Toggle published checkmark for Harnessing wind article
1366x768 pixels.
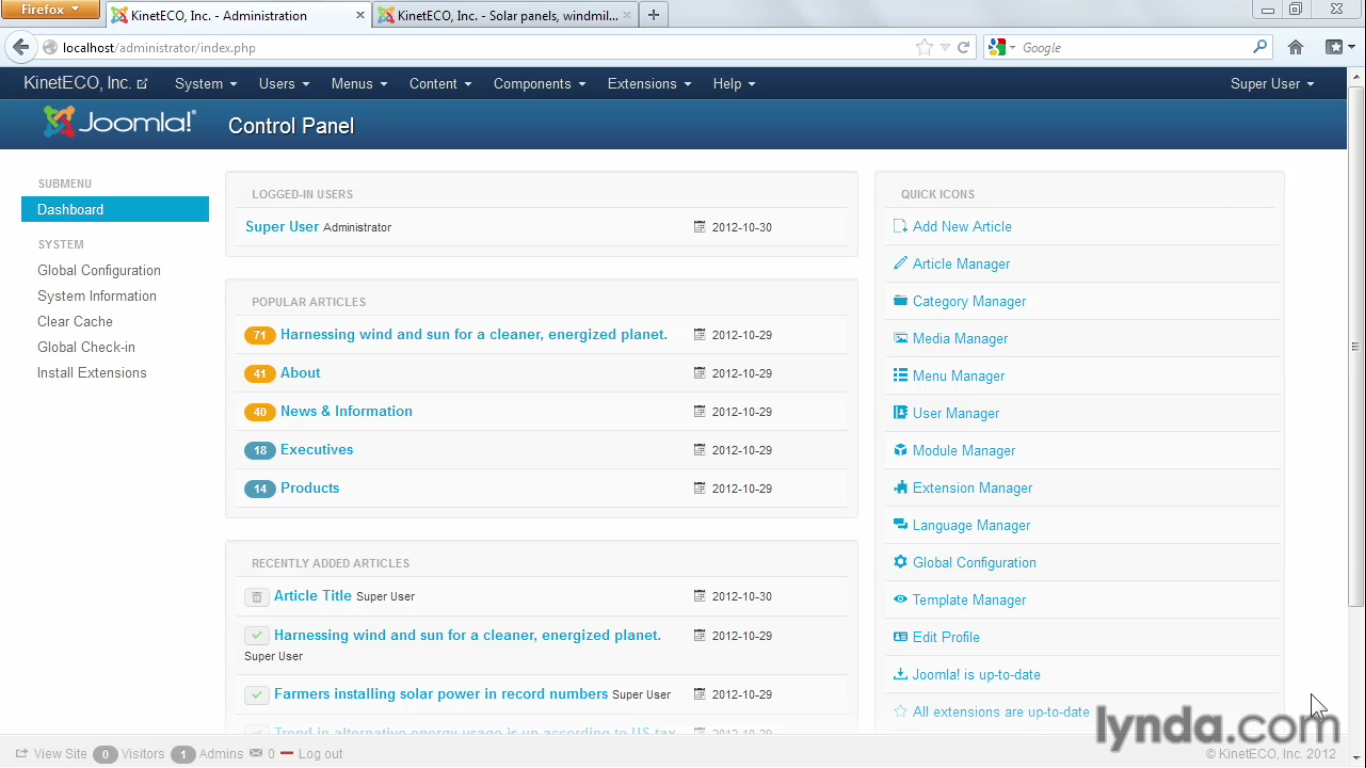coord(257,636)
